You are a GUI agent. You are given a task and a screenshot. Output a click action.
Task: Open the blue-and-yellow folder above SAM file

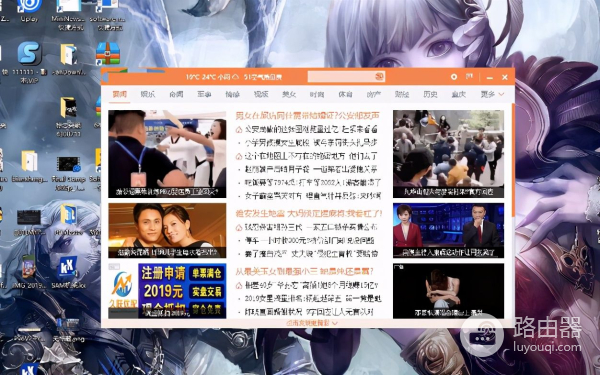tap(69, 219)
